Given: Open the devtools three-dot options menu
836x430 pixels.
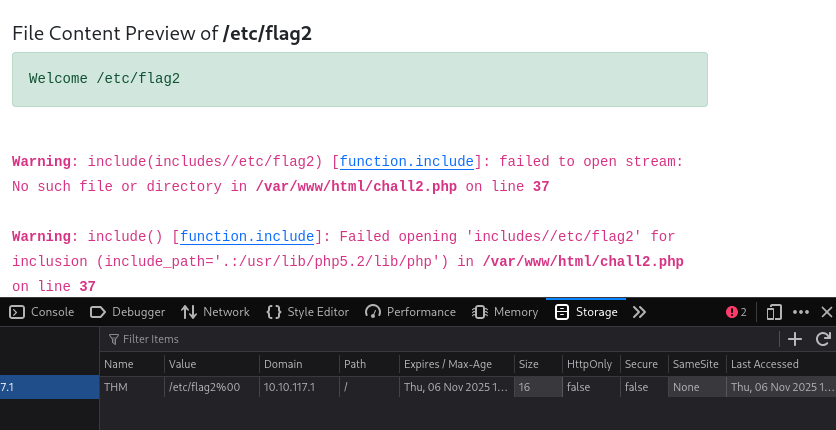Looking at the screenshot, I should pos(801,312).
